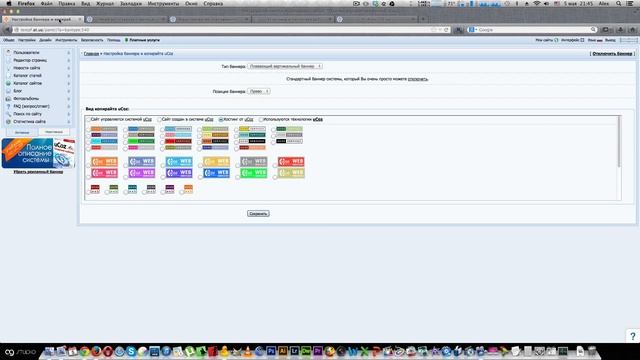The width and height of the screenshot is (640, 360).
Task: Open the Общее menu in the panel
Action: click(x=9, y=40)
